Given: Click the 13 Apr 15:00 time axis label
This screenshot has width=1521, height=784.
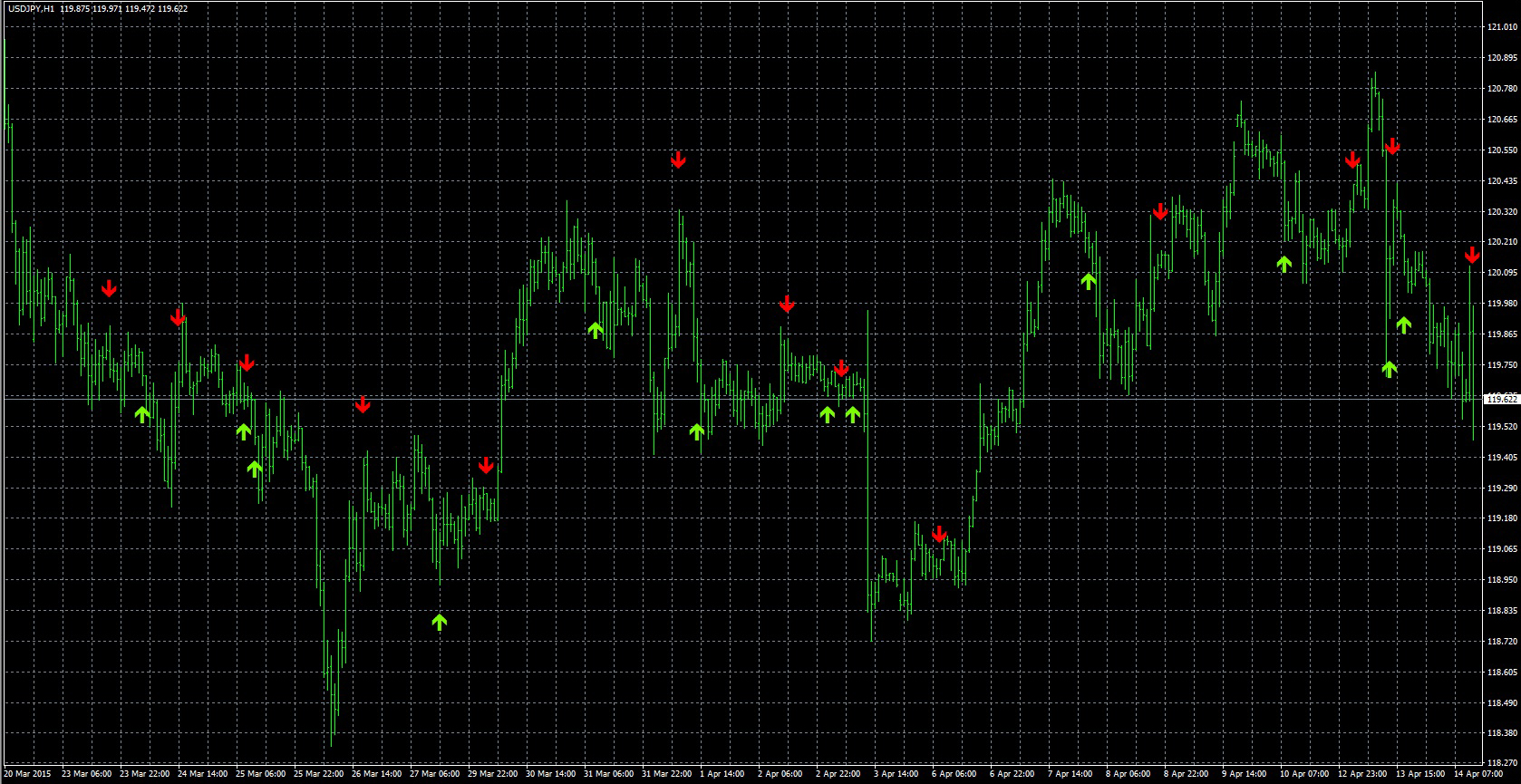Looking at the screenshot, I should click(x=1420, y=774).
